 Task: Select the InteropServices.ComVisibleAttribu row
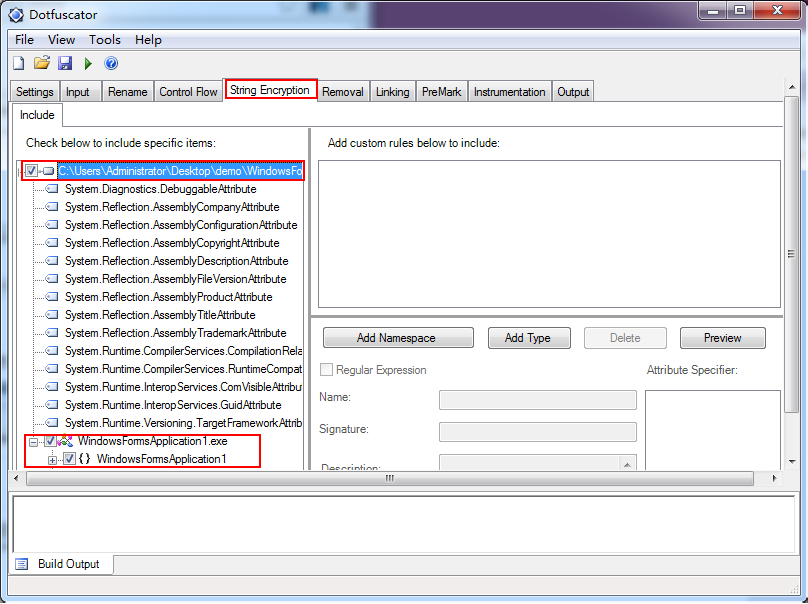(x=183, y=387)
